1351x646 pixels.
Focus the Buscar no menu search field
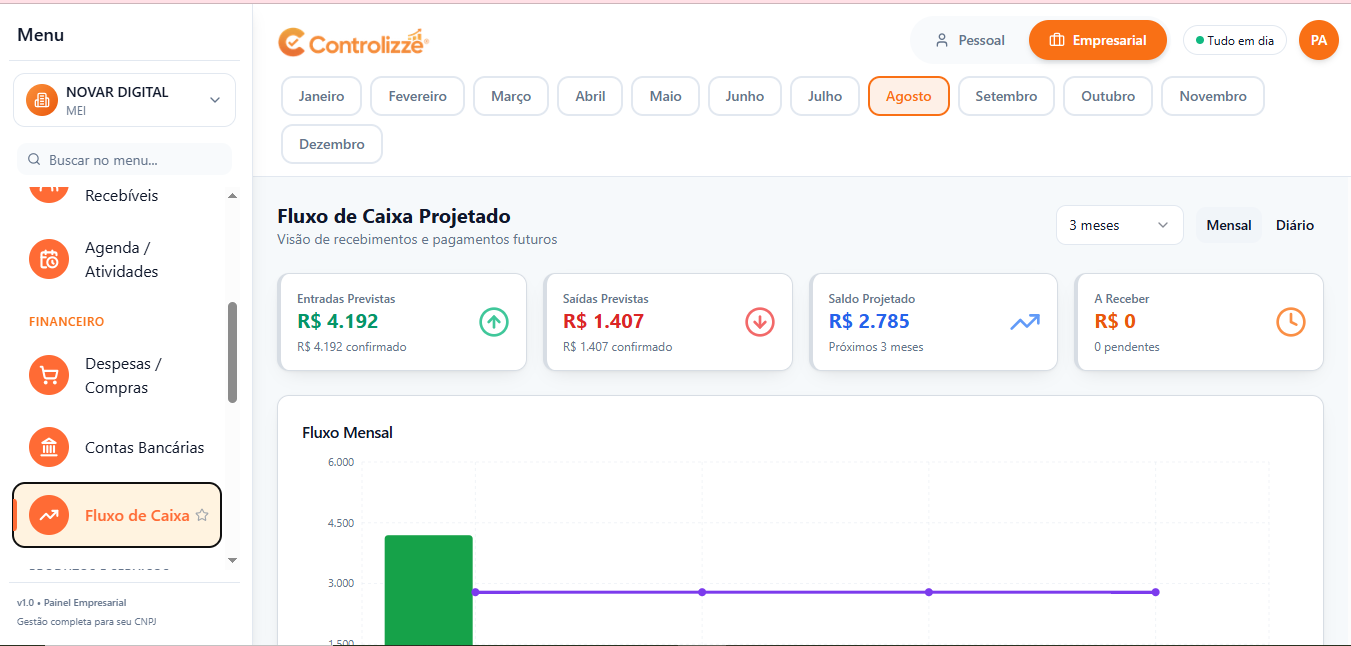pyautogui.click(x=124, y=160)
